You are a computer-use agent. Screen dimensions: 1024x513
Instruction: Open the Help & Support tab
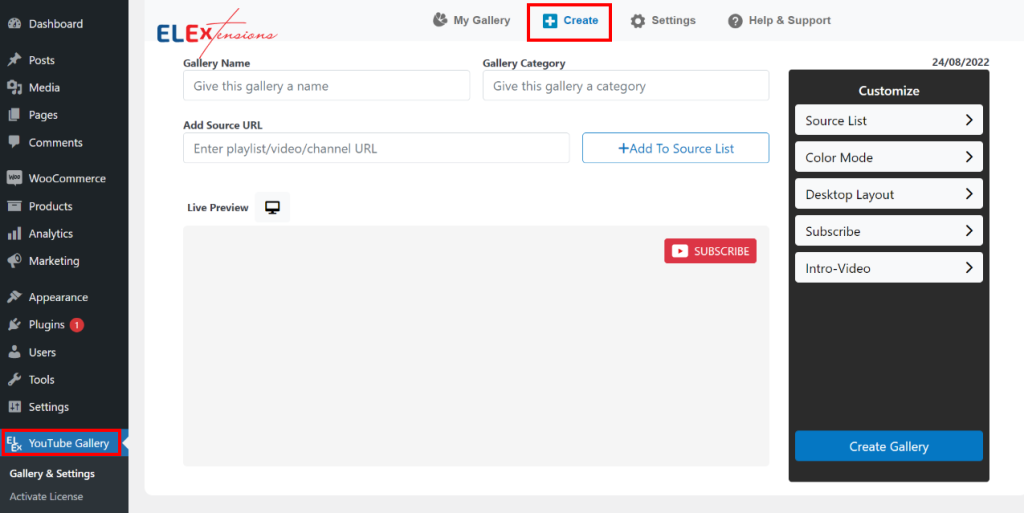click(x=779, y=20)
